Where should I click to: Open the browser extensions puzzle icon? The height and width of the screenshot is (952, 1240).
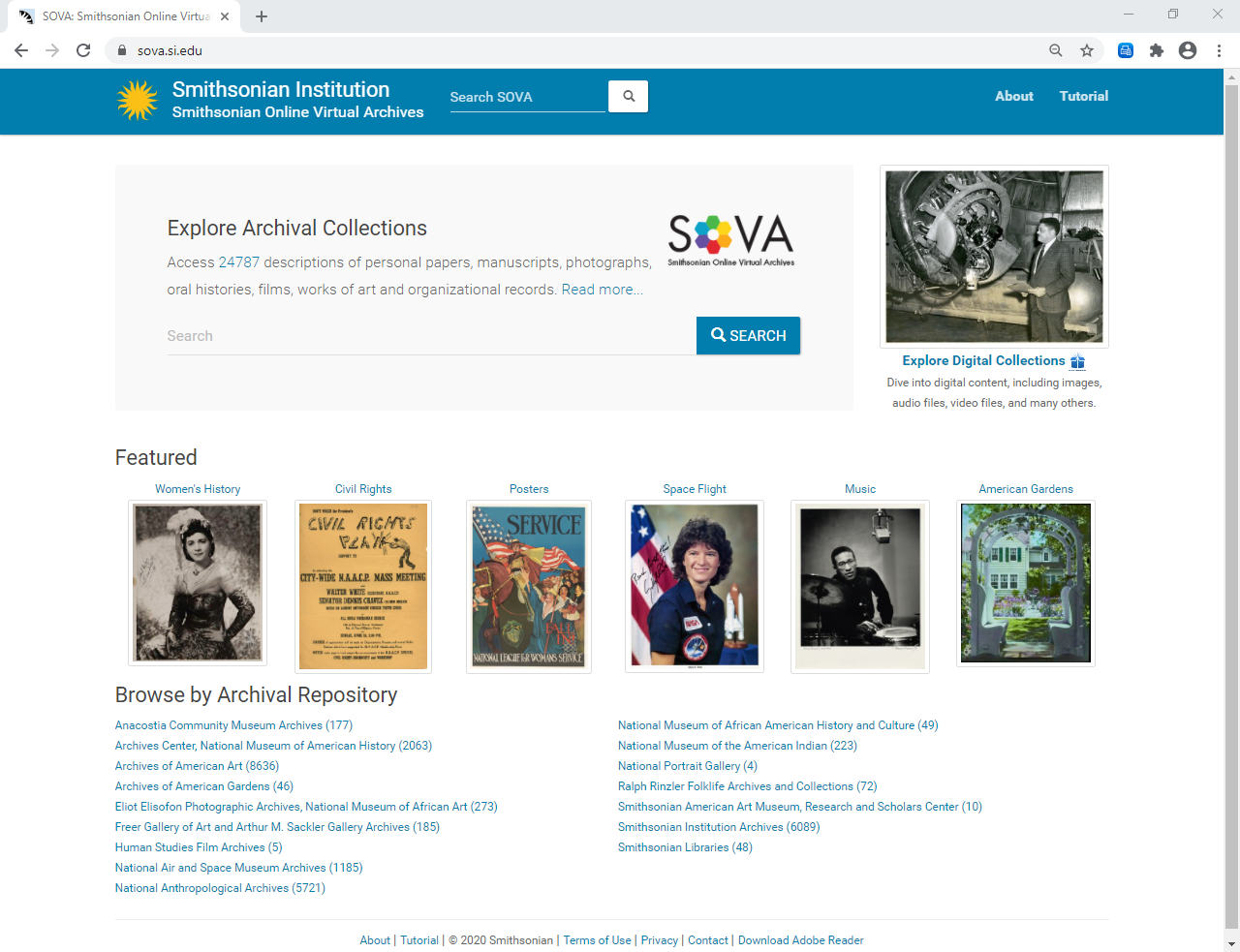[1157, 50]
